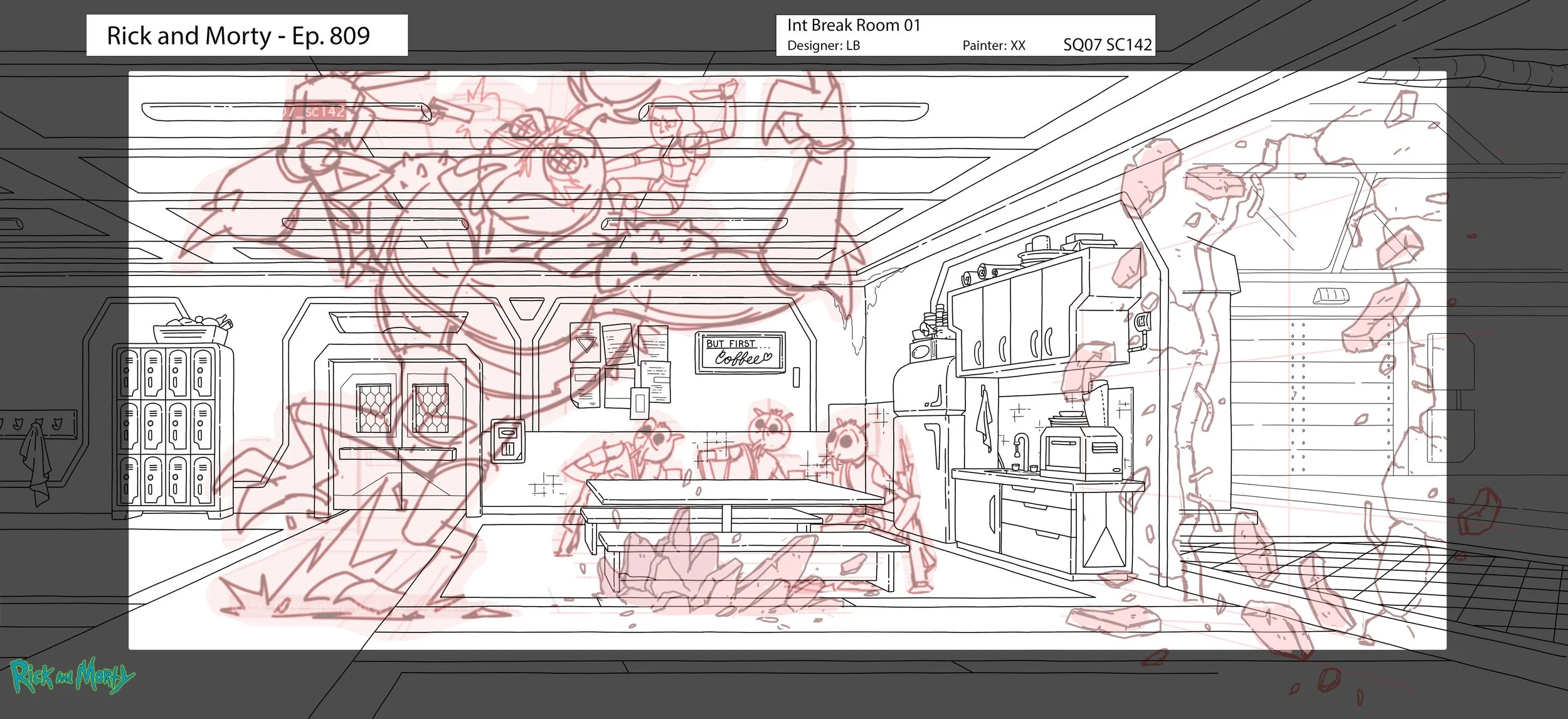The height and width of the screenshot is (719, 1568).
Task: Click the downward triangle poster on bulletin board
Action: tap(585, 343)
